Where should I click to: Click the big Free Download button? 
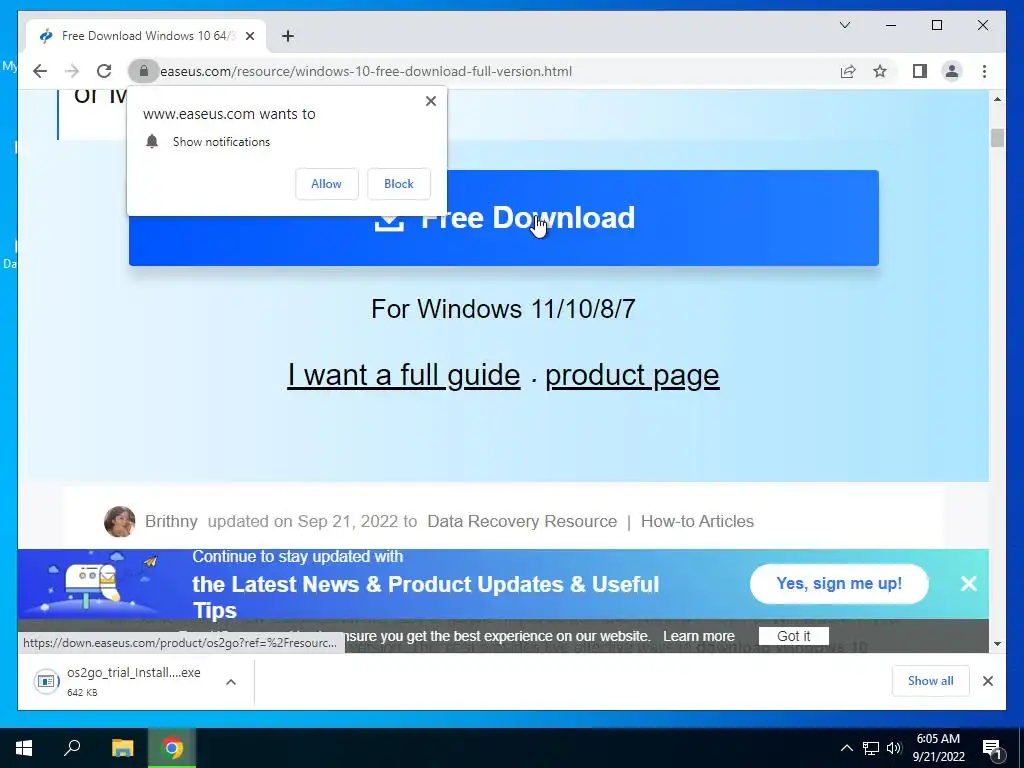(504, 218)
